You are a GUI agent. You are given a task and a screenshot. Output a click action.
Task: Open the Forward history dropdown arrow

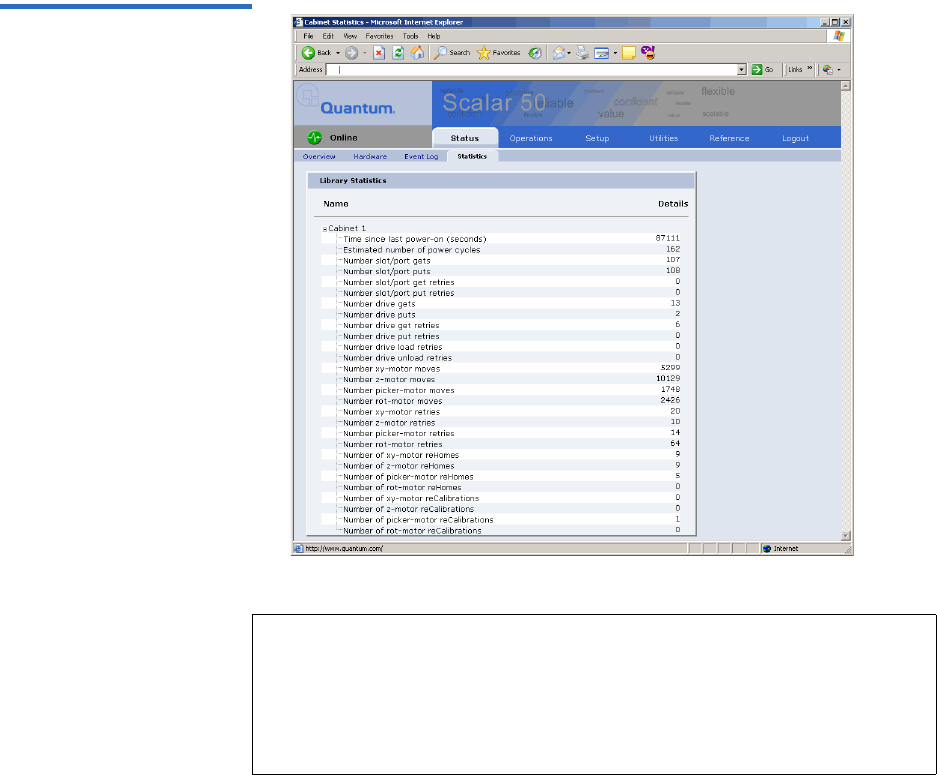coord(365,53)
